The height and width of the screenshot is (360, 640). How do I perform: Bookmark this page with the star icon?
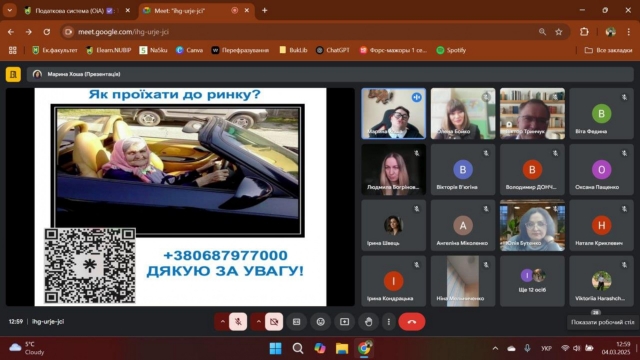click(558, 32)
